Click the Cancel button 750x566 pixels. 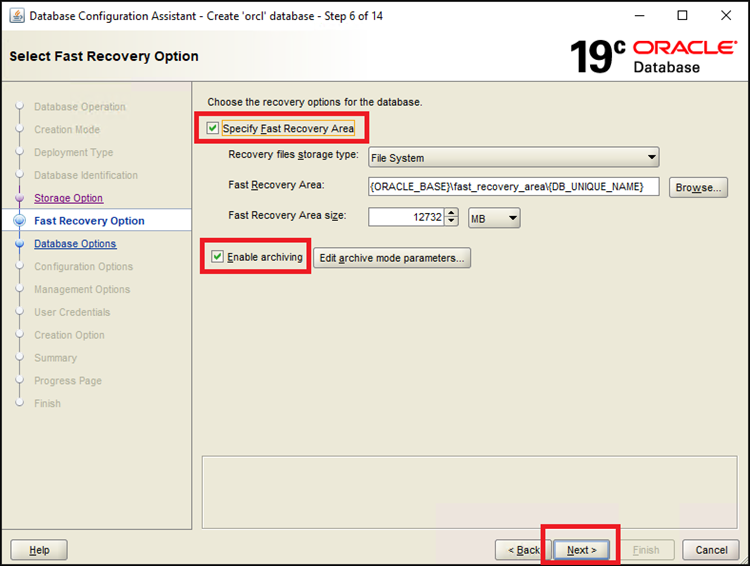[x=711, y=550]
